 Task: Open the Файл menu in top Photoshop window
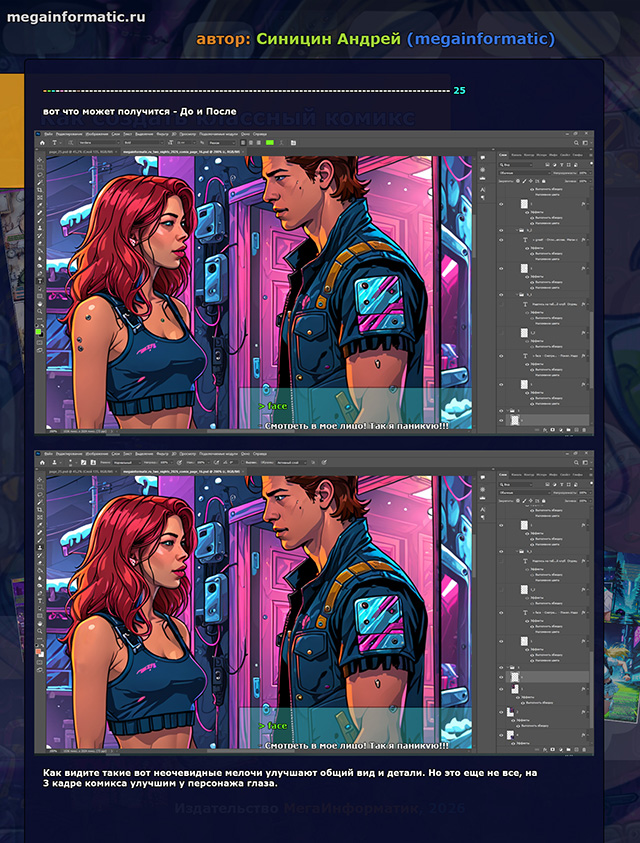(48, 134)
